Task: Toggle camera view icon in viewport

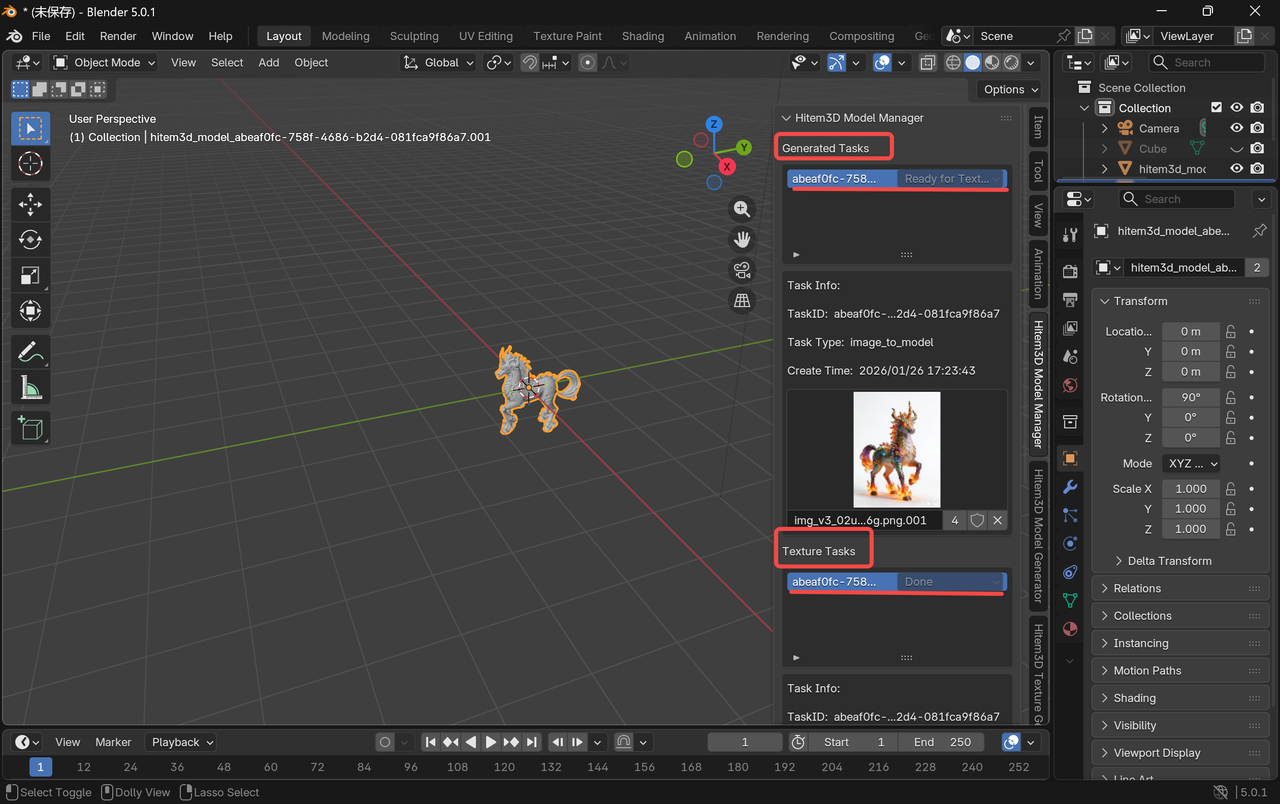Action: 742,270
